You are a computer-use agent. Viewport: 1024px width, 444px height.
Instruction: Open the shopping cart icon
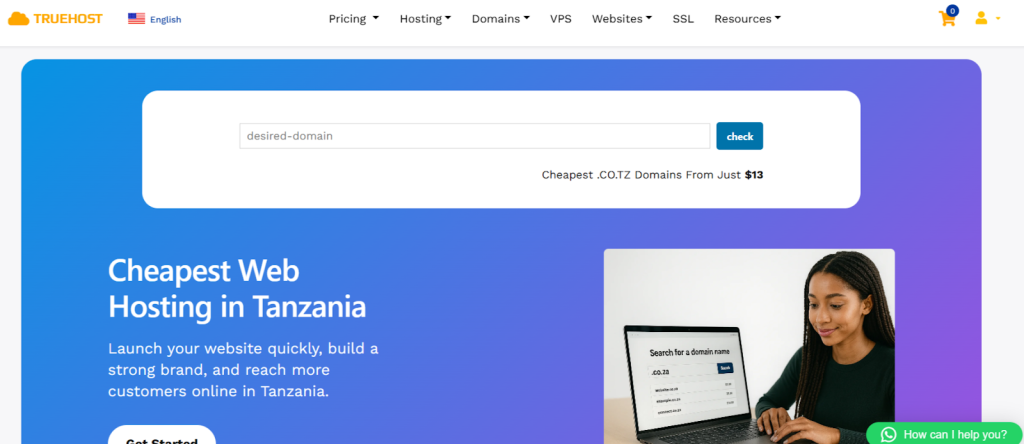[946, 19]
